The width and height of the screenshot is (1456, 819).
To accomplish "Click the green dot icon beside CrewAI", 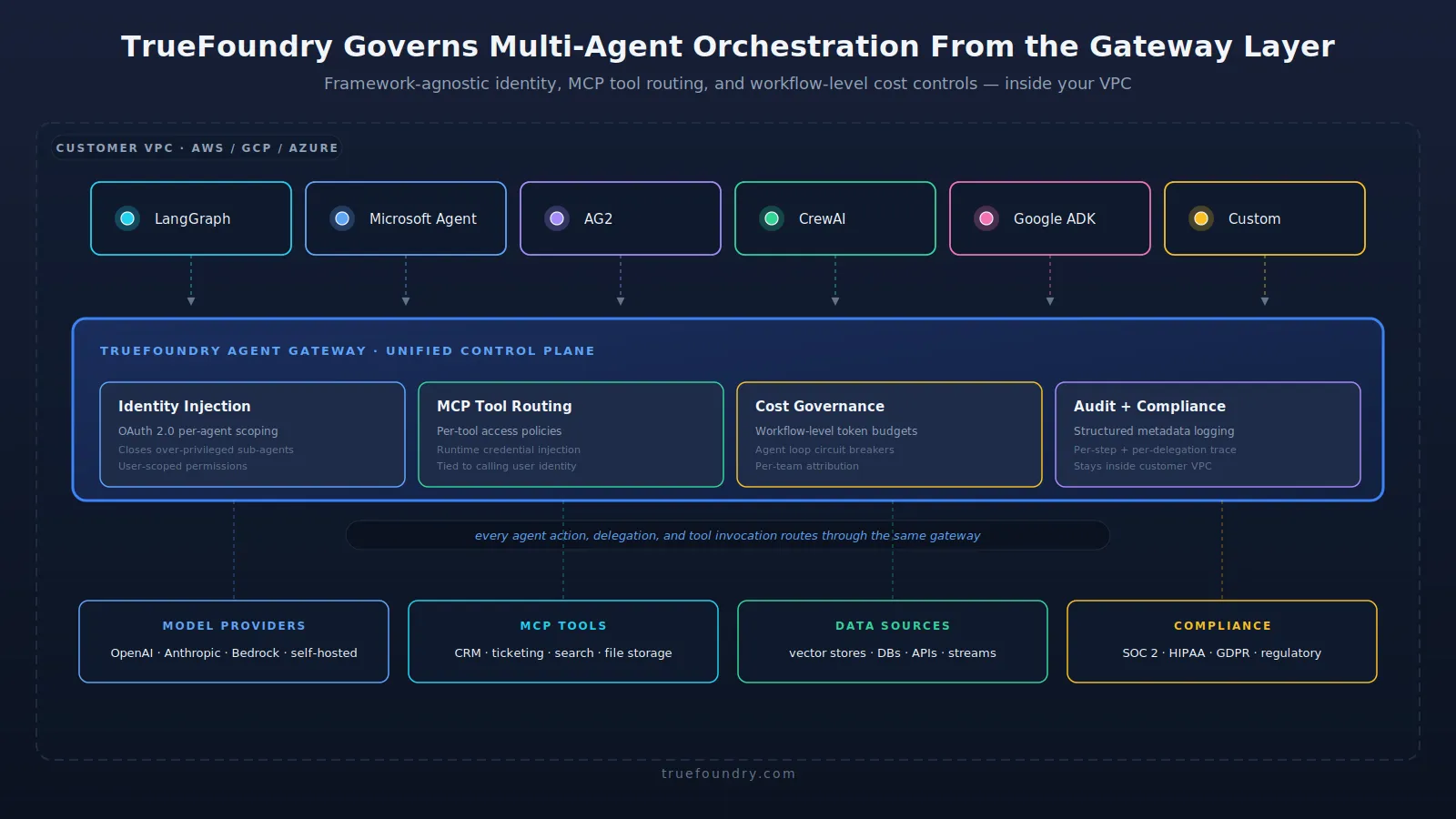I will point(772,218).
